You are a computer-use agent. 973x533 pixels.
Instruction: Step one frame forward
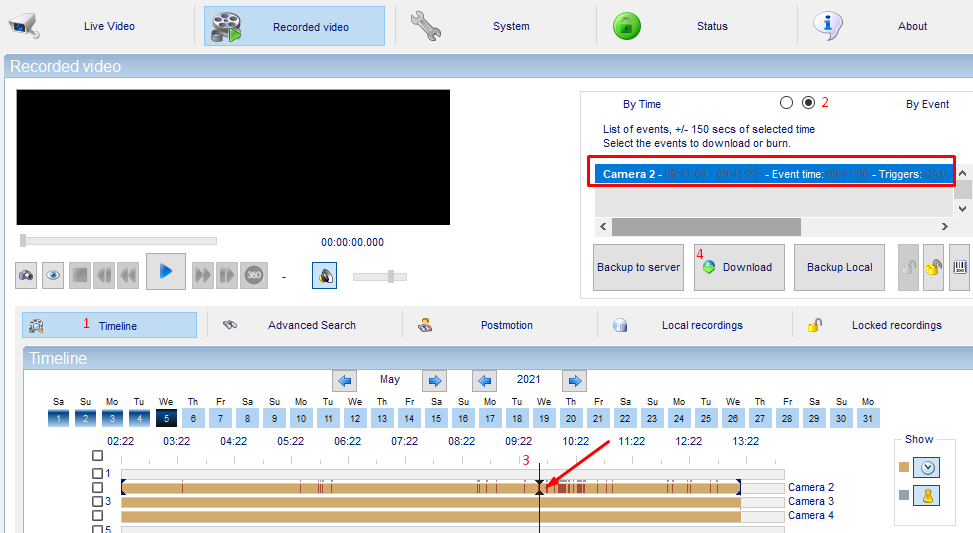coord(226,275)
